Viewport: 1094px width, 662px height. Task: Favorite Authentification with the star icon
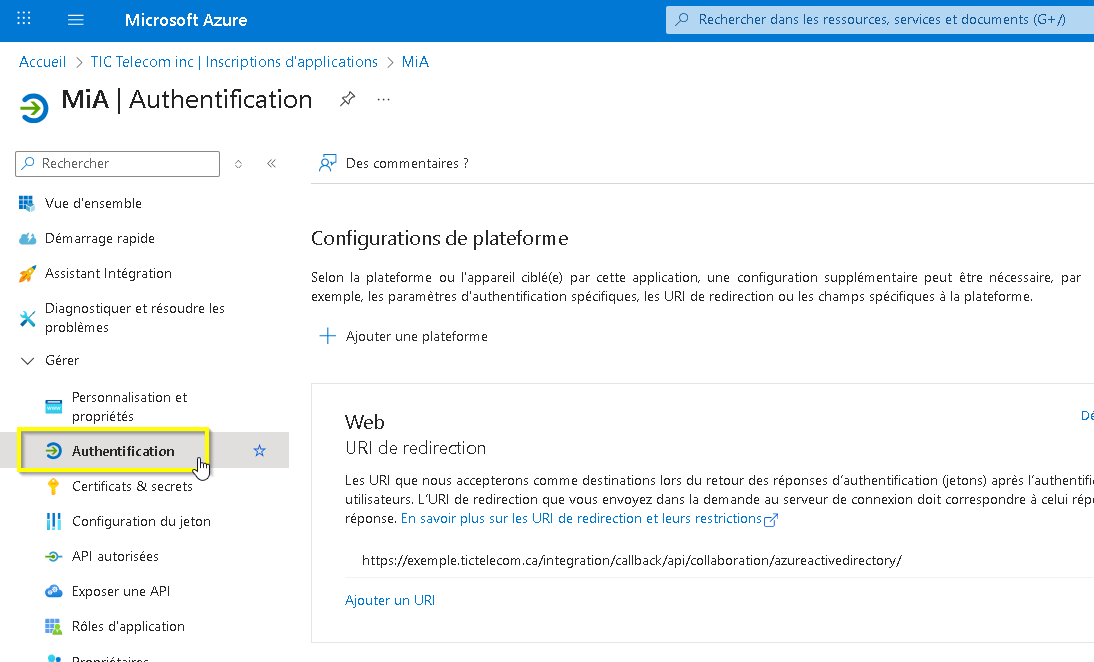tap(260, 451)
